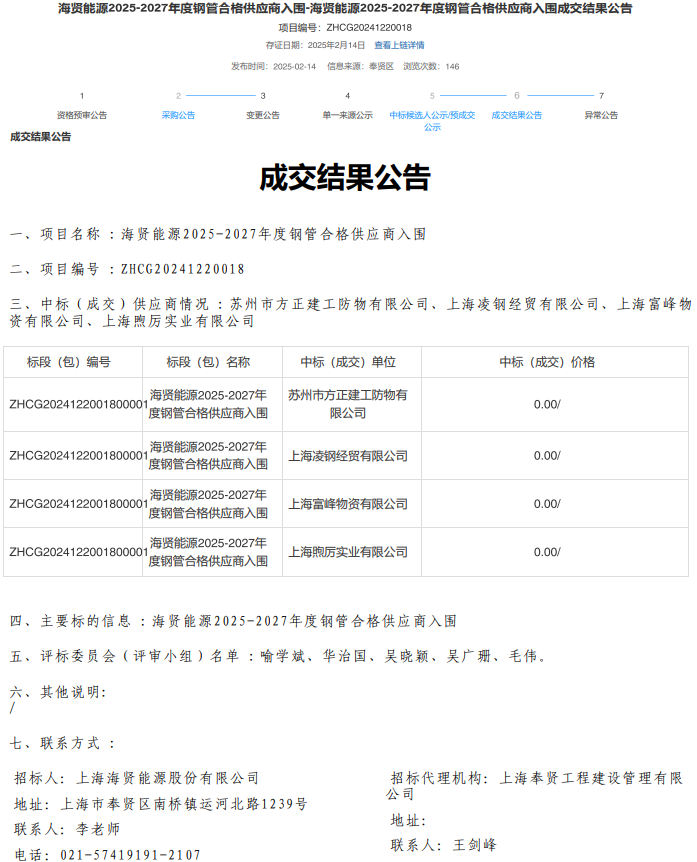Select 苏州市方正建工防物有限公司 table cell
The image size is (697, 862).
(x=347, y=404)
